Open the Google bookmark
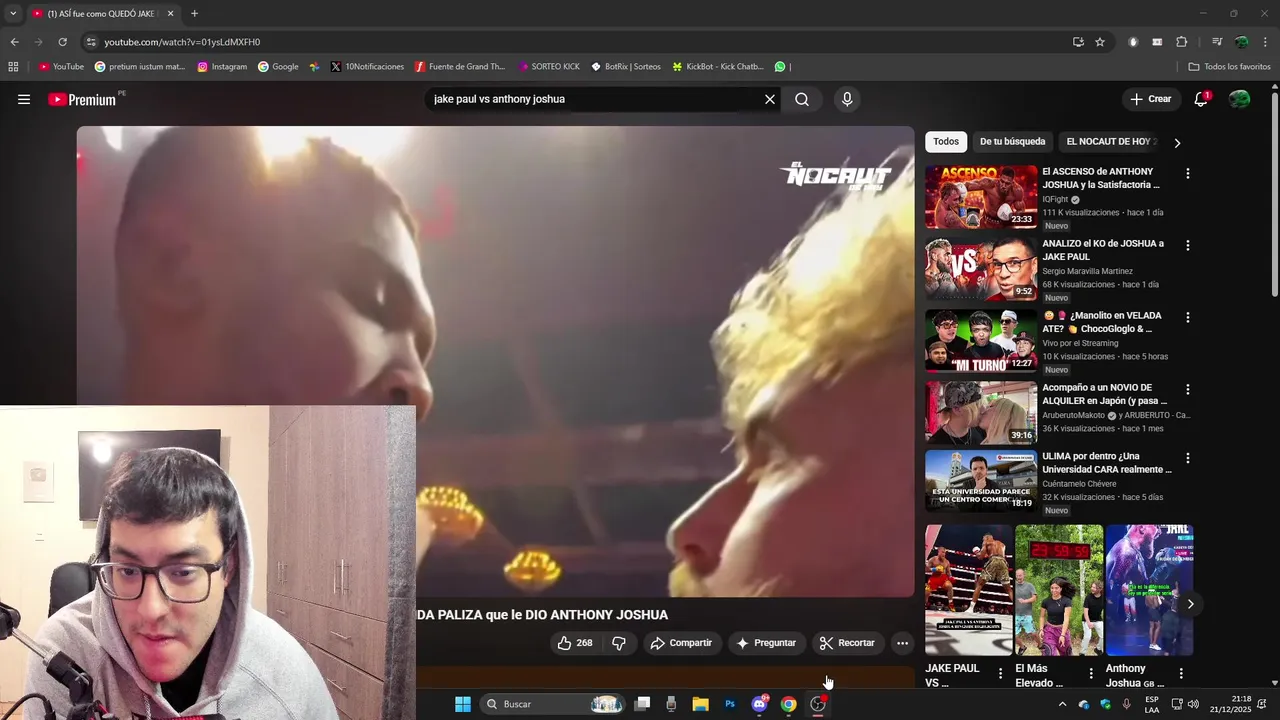The width and height of the screenshot is (1280, 720). [278, 67]
